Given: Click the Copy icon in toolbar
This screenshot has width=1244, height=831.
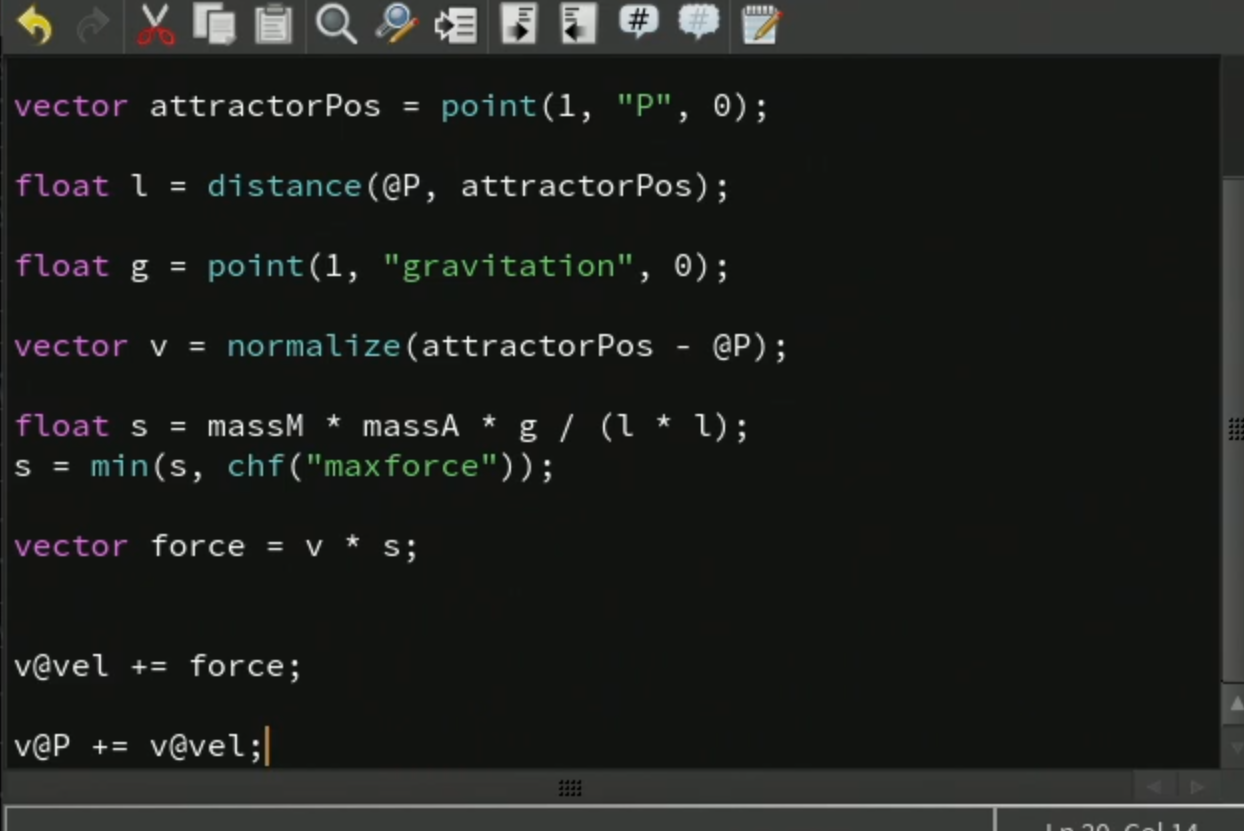Looking at the screenshot, I should 214,25.
